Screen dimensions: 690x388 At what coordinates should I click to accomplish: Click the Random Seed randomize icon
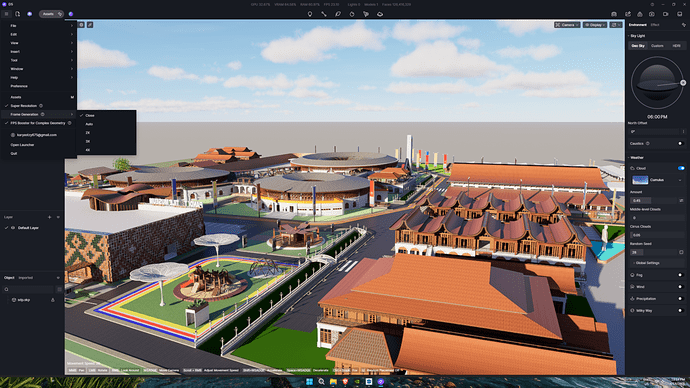tap(681, 252)
